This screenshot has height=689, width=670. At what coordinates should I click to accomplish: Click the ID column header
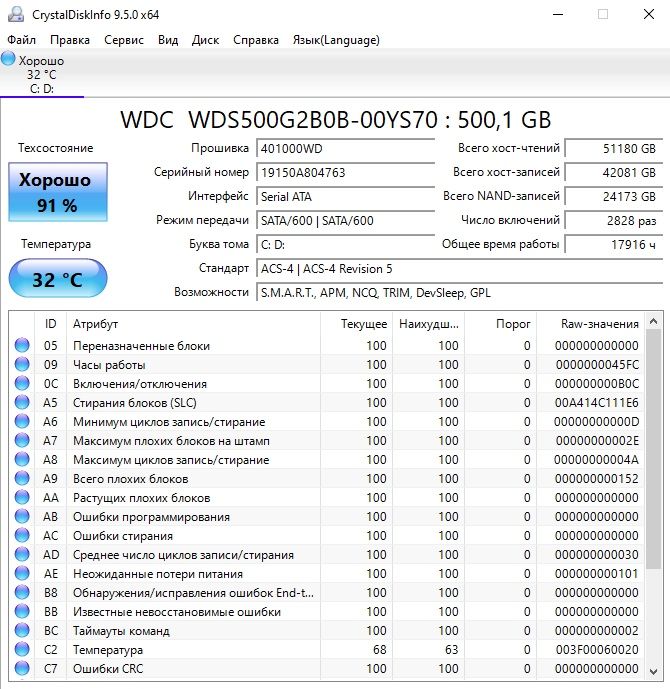pos(51,324)
